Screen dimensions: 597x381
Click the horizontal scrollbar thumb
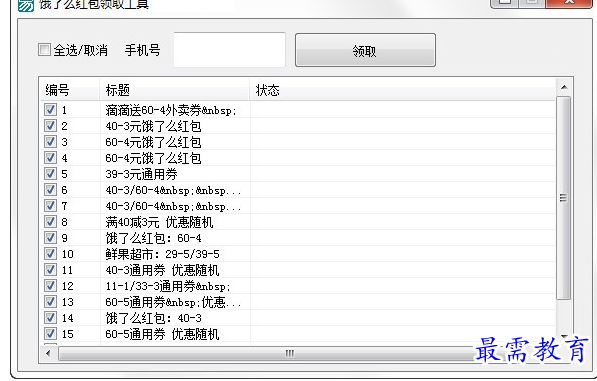[289, 353]
